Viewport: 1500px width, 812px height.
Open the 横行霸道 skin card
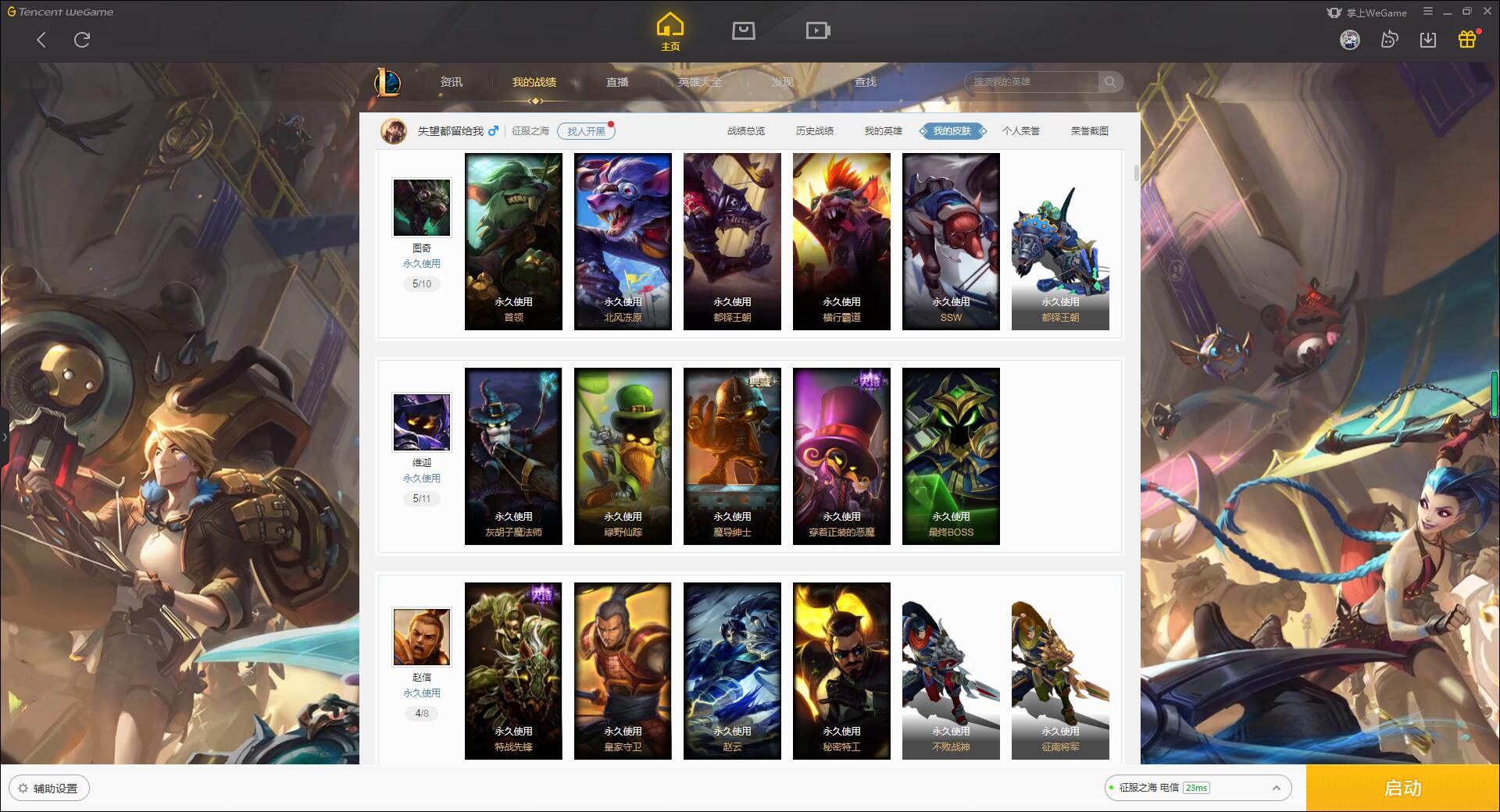pyautogui.click(x=841, y=241)
